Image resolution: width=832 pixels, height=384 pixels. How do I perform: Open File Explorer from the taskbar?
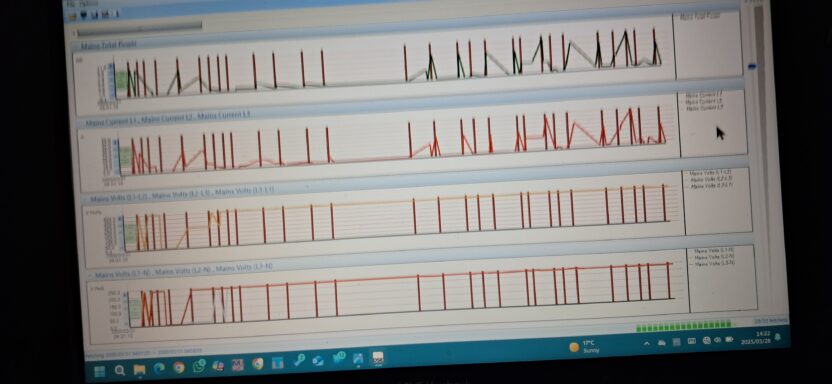click(140, 369)
